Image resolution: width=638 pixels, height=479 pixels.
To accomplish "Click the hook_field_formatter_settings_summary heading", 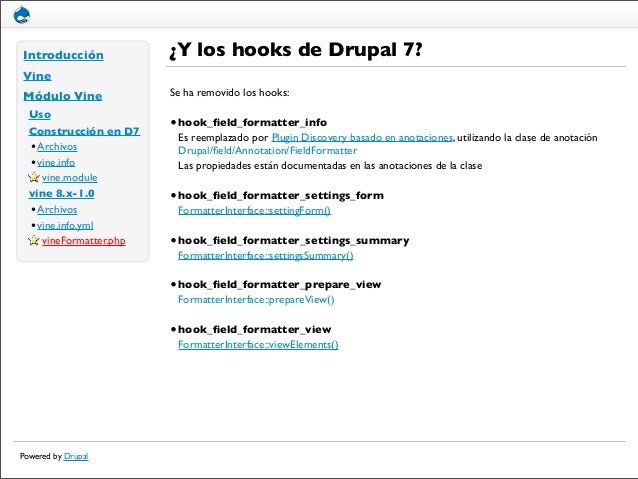I will 293,241.
